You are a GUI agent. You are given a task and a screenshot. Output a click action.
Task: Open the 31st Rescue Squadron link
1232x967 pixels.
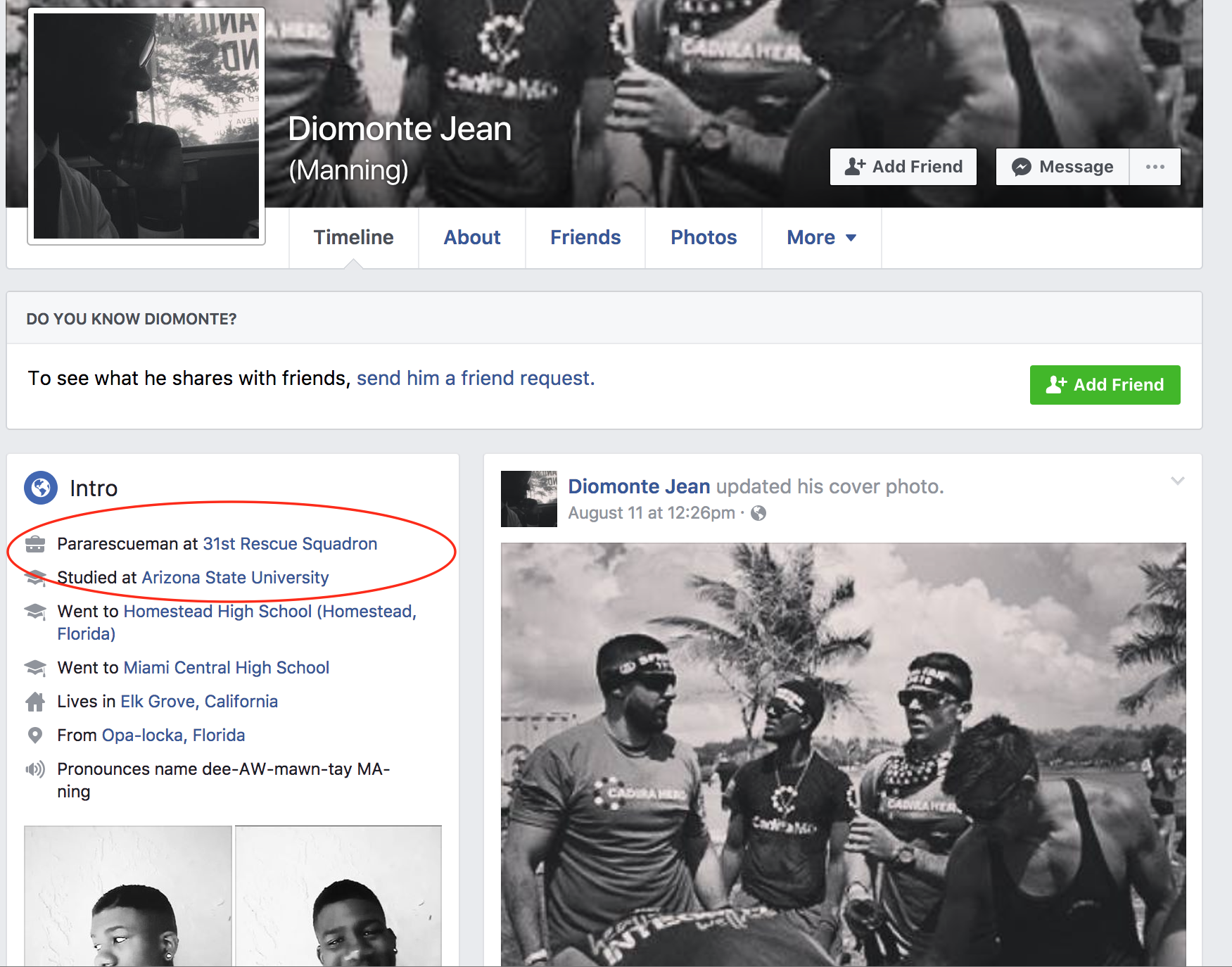click(290, 544)
